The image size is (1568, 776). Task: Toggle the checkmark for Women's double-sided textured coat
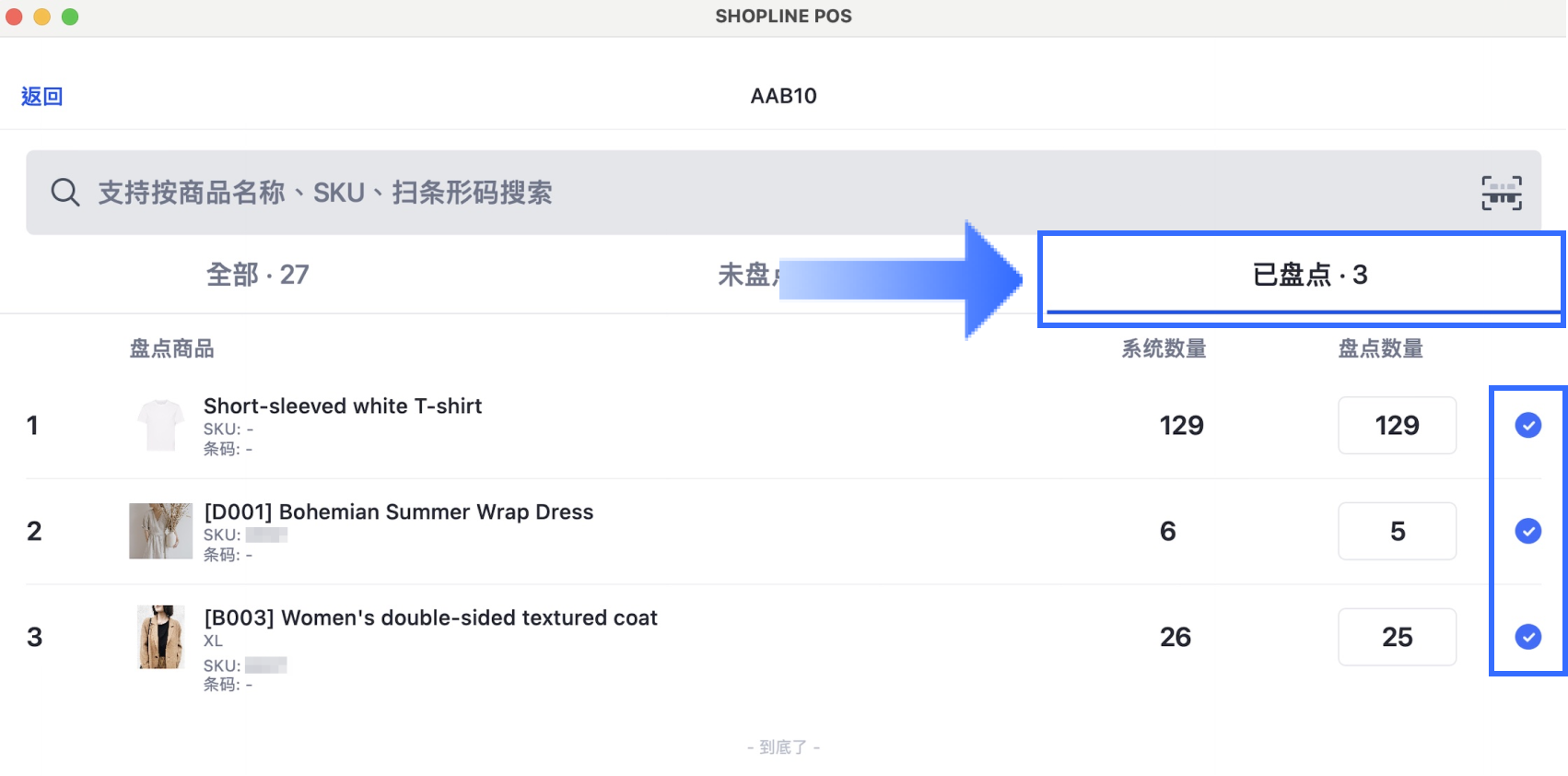[x=1527, y=637]
